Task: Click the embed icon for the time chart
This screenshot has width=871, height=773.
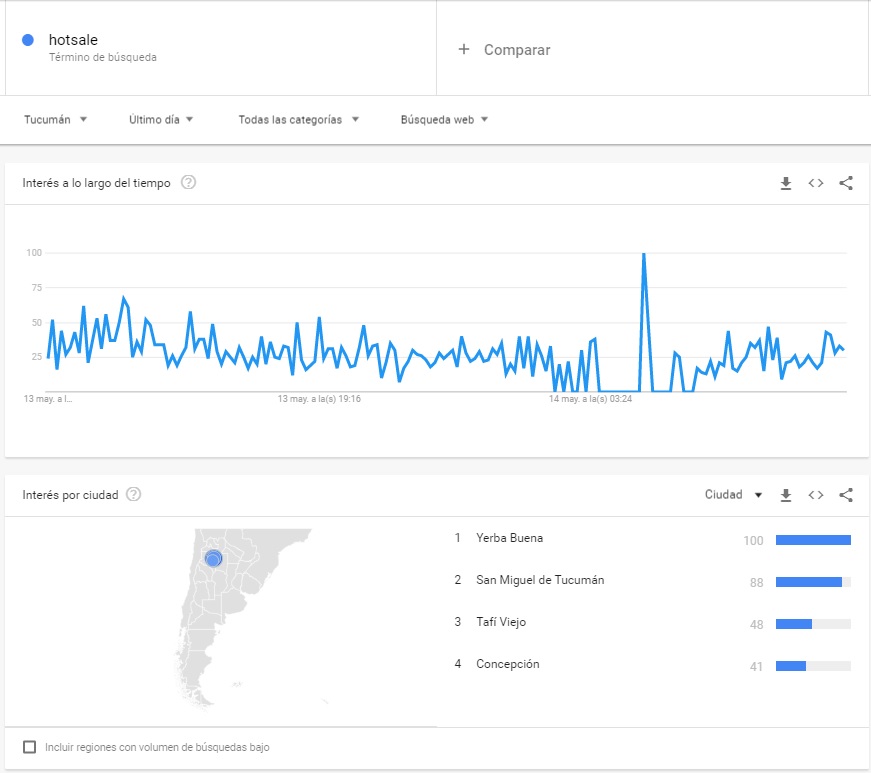Action: coord(816,183)
